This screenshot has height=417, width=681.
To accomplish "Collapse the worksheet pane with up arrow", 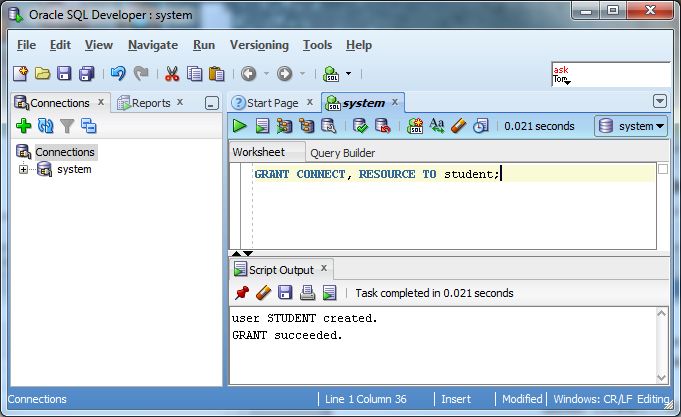I will click(236, 253).
